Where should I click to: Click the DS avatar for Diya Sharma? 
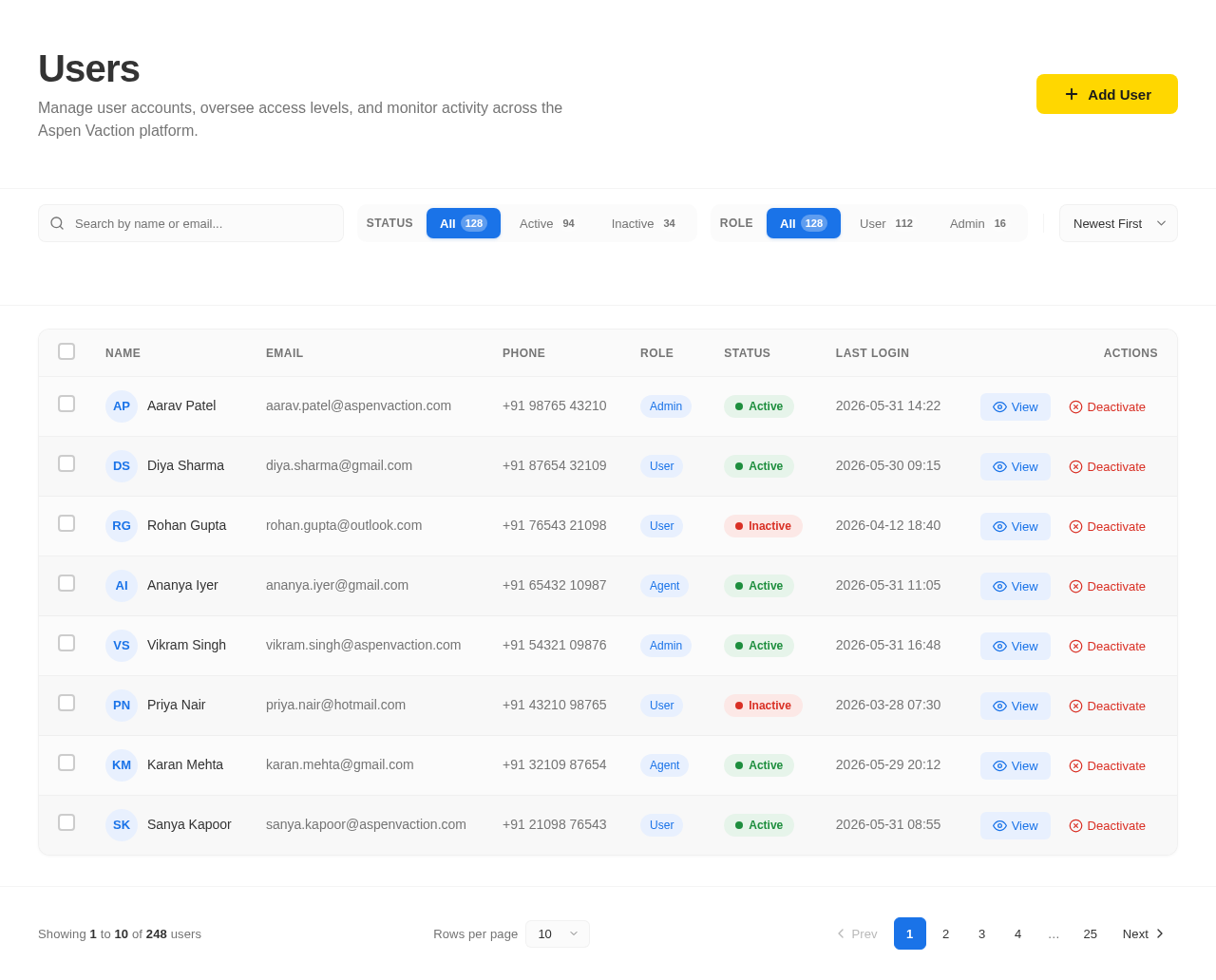tap(122, 466)
